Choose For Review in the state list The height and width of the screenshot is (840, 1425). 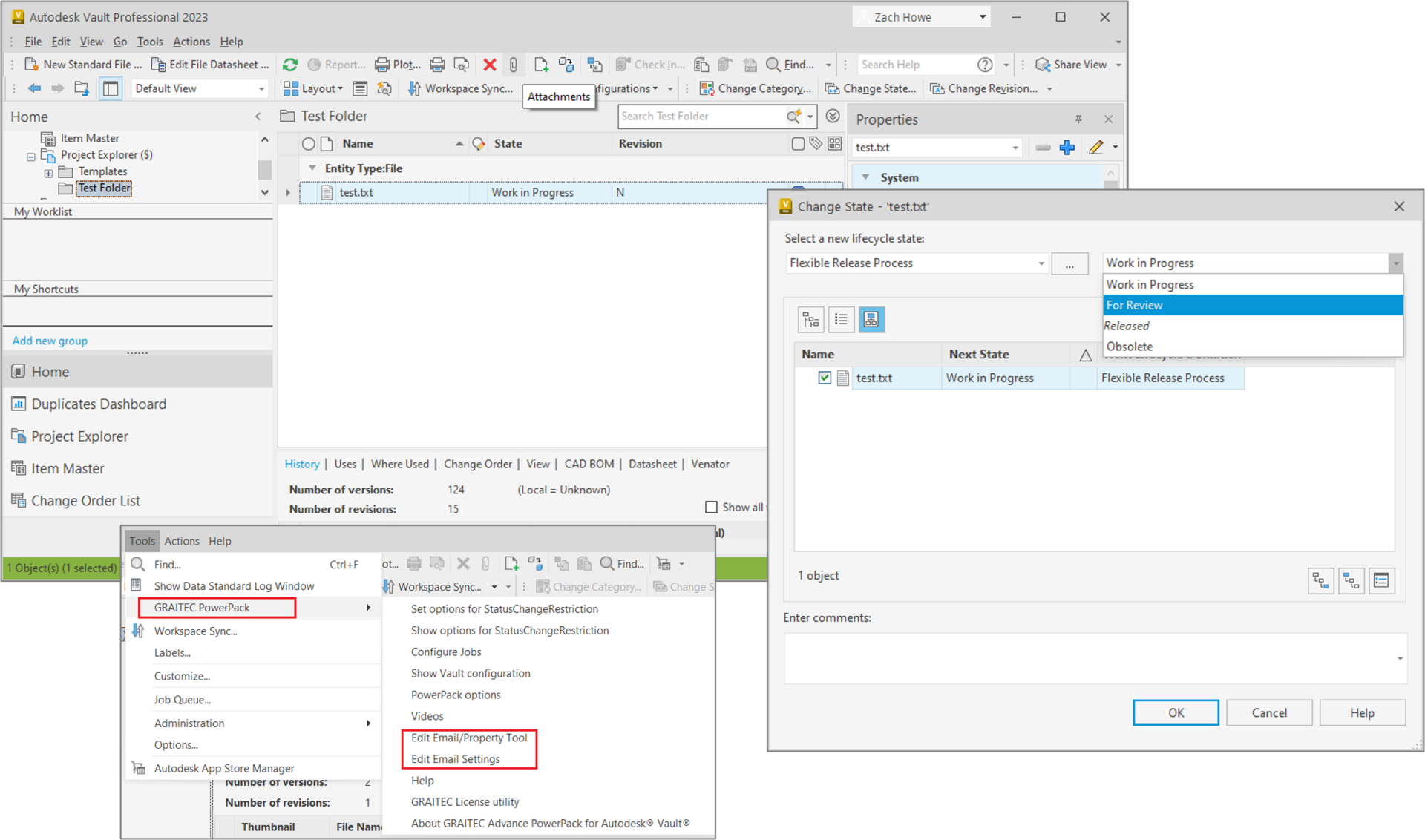point(1253,305)
